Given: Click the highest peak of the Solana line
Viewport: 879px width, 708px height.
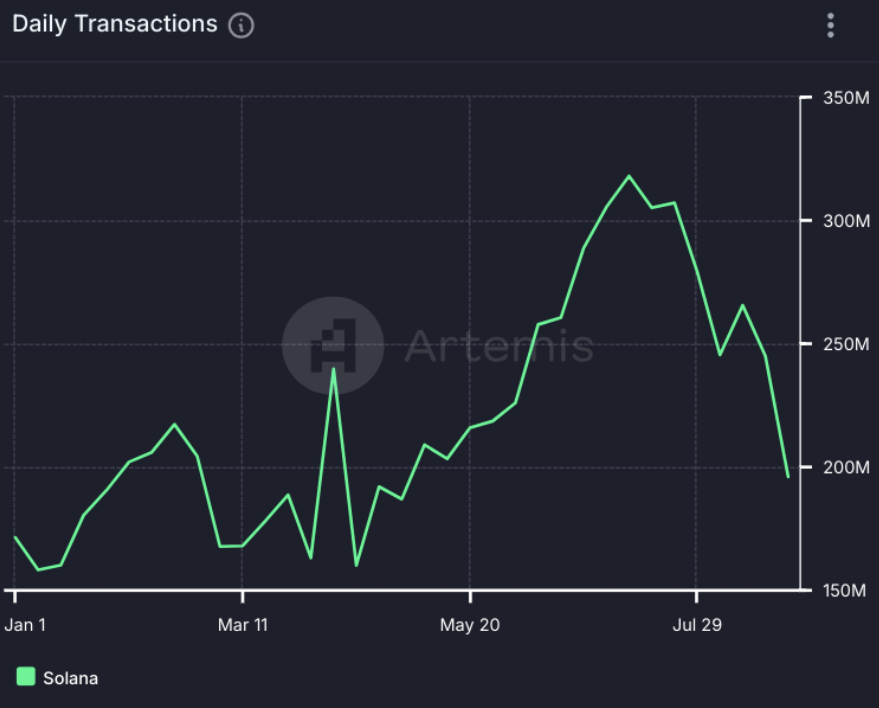Looking at the screenshot, I should 629,176.
